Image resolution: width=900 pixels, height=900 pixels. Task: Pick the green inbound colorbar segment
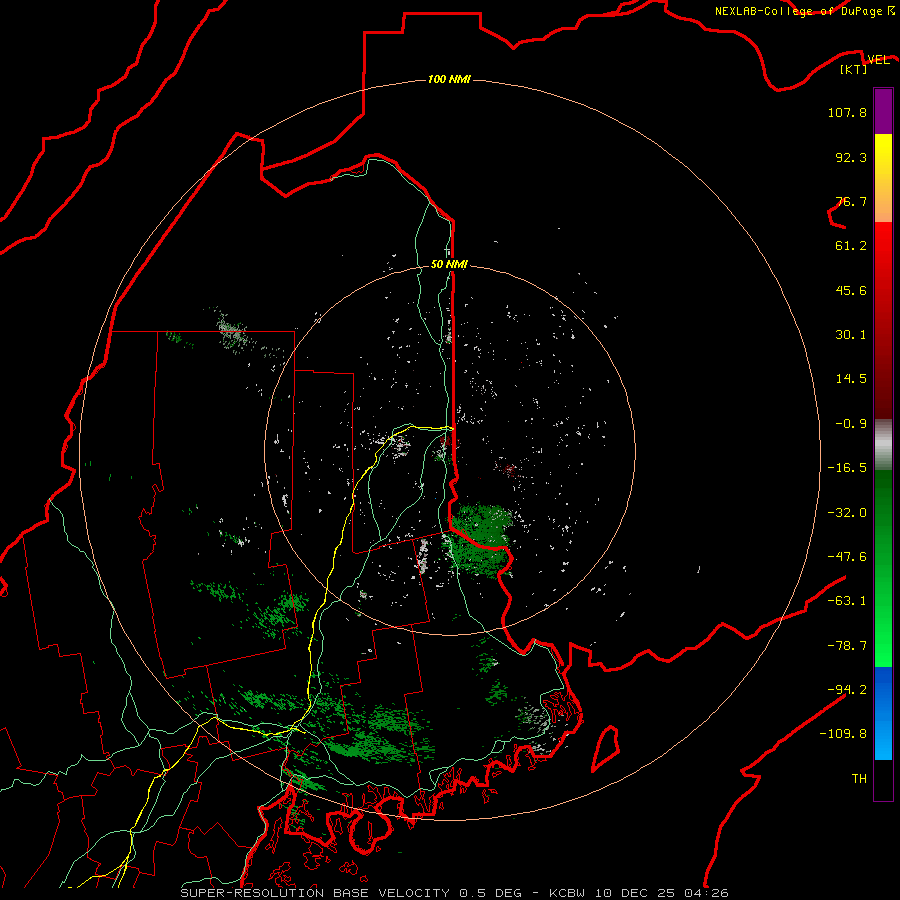(883, 568)
